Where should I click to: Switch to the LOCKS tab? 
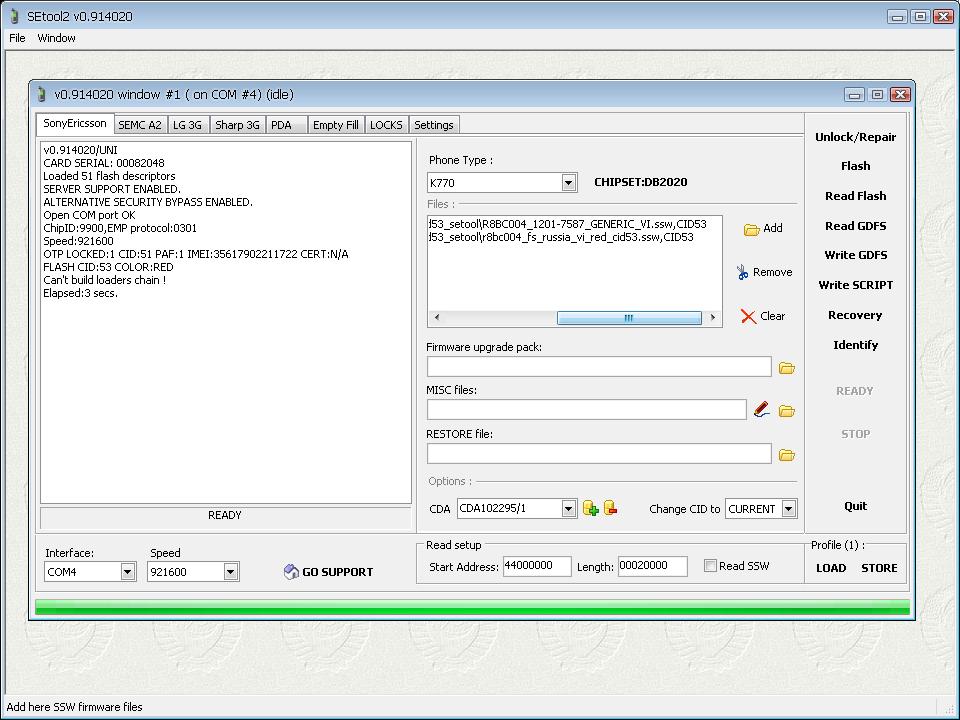click(x=386, y=125)
